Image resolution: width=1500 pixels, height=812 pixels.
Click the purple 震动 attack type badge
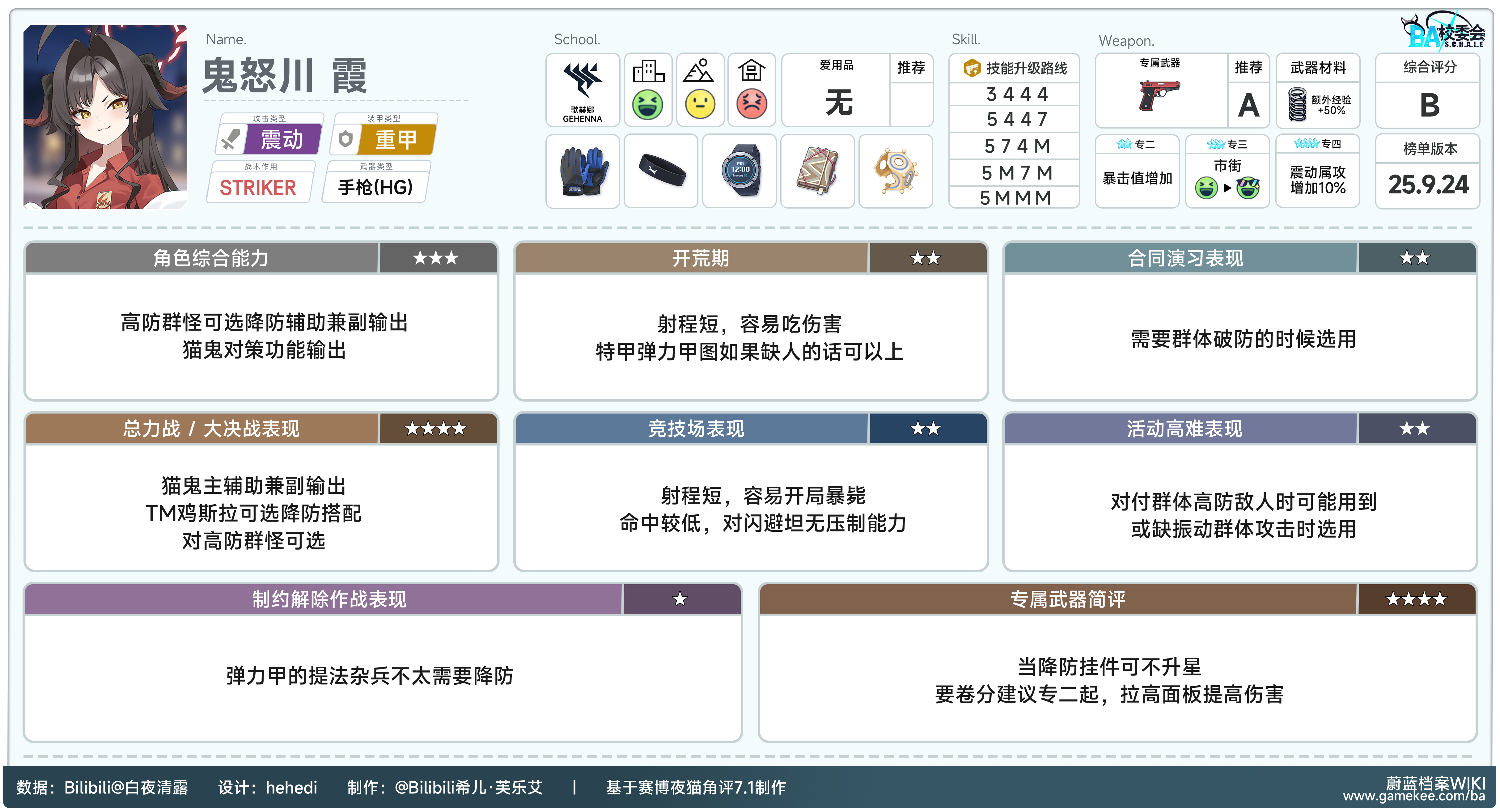[x=282, y=140]
